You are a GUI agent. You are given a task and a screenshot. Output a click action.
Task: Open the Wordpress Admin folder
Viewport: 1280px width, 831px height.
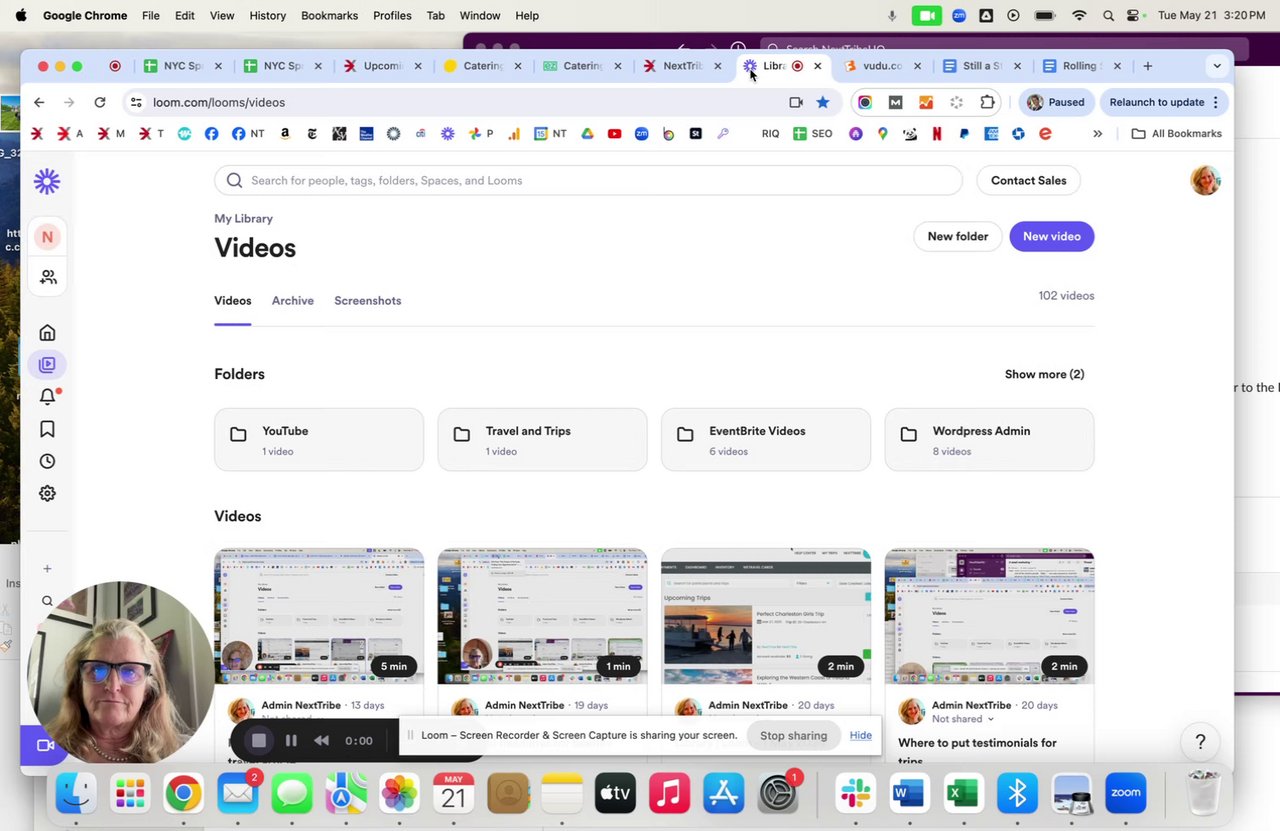pos(989,439)
